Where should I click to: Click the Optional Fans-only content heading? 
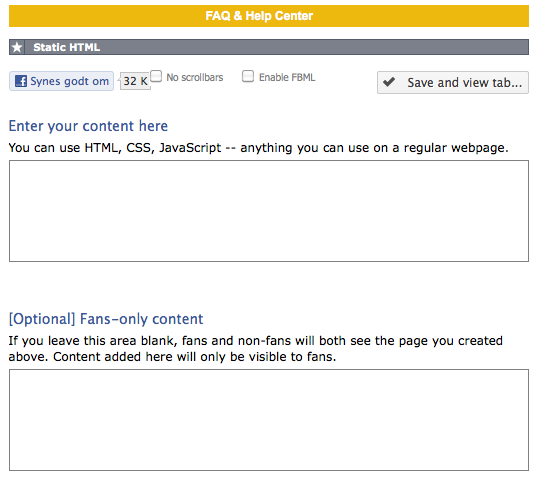pyautogui.click(x=106, y=319)
